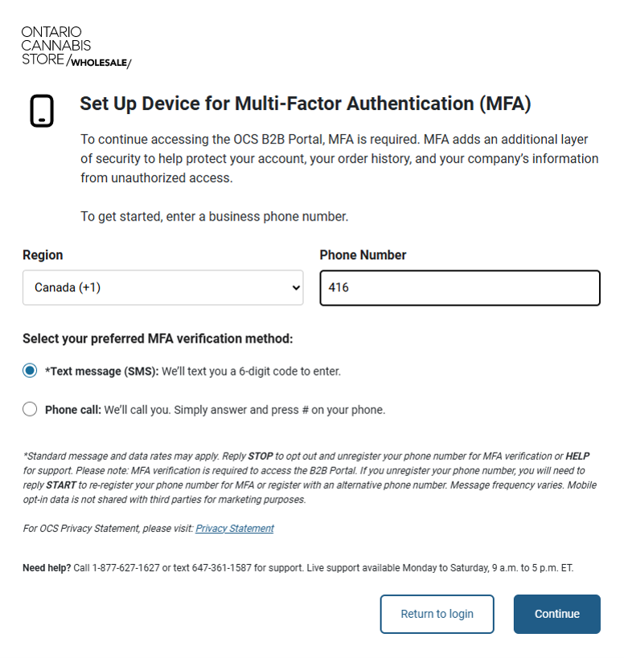Click the bold START keyword in disclaimer
This screenshot has height=658, width=624.
tap(61, 485)
